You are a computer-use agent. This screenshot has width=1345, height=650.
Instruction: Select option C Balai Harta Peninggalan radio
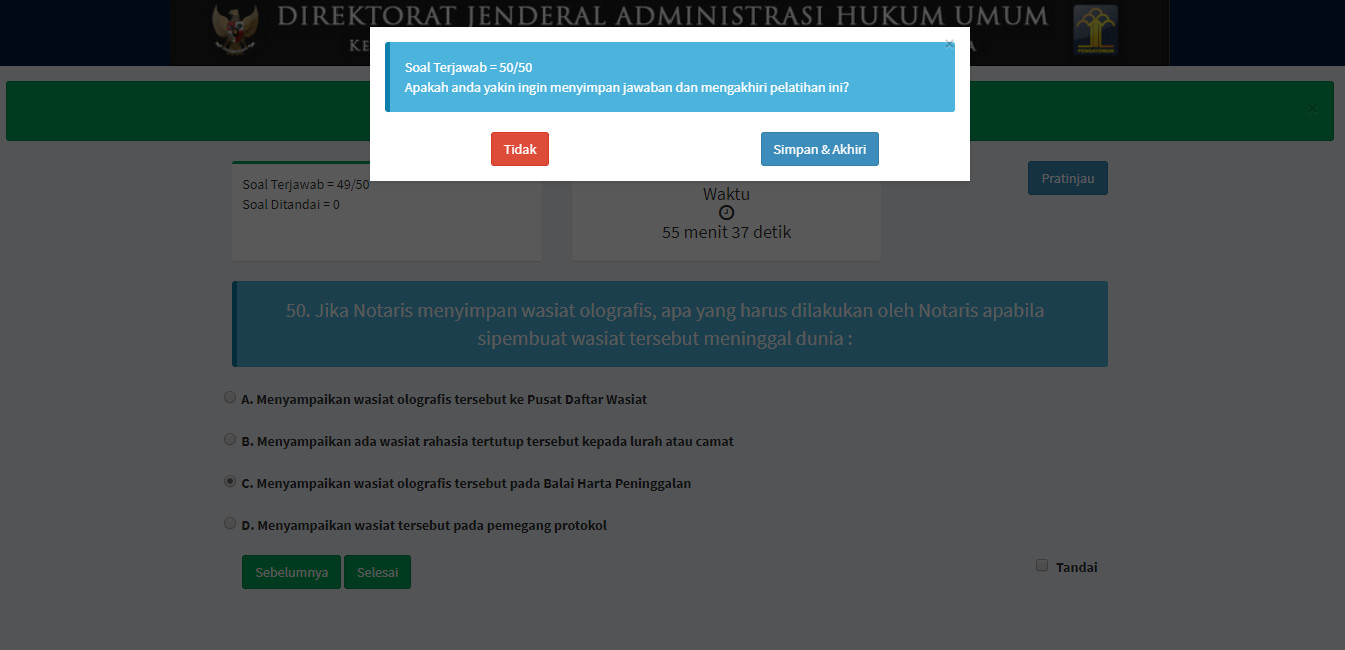click(x=230, y=482)
